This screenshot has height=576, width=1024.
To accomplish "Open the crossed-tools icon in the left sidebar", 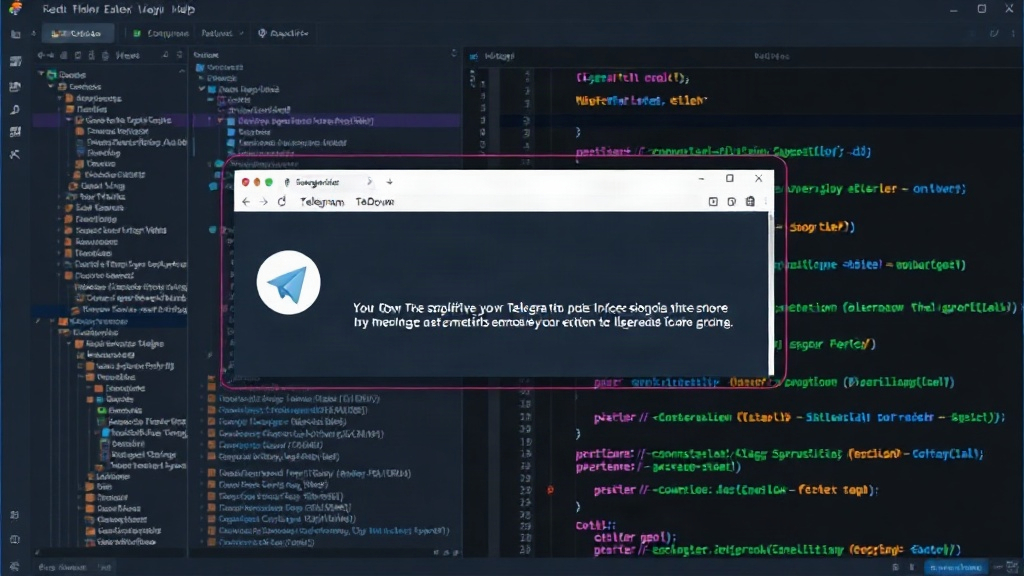I will click(x=15, y=154).
